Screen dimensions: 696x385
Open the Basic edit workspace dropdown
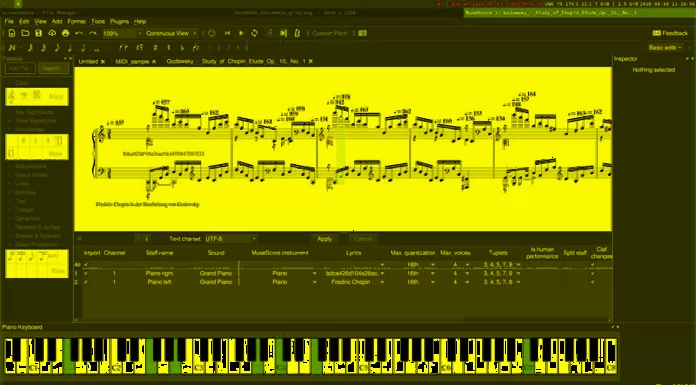click(x=665, y=48)
